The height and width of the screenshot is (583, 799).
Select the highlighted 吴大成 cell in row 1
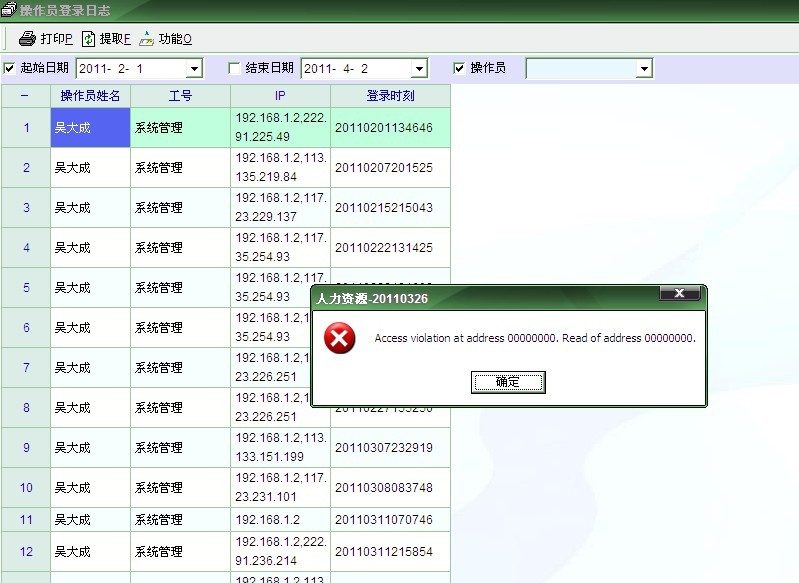tap(90, 128)
